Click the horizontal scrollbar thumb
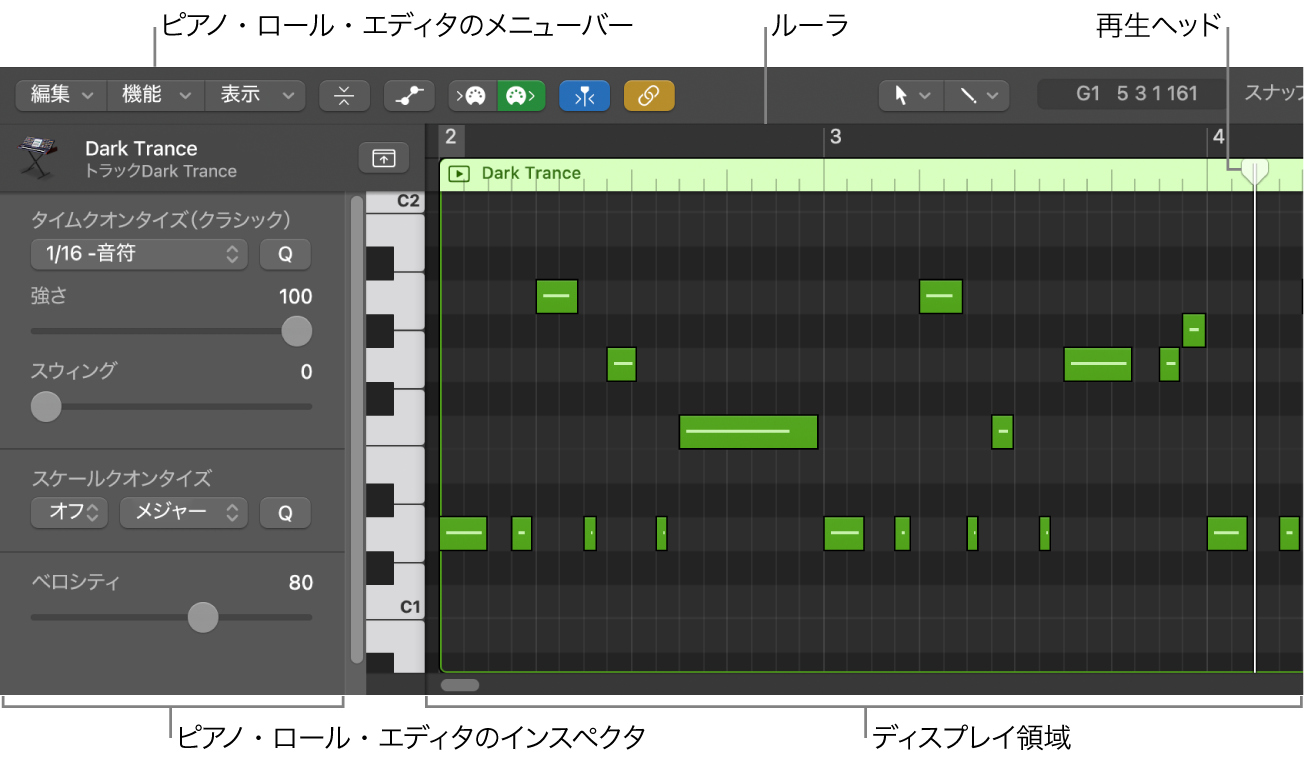1306x766 pixels. tap(460, 685)
